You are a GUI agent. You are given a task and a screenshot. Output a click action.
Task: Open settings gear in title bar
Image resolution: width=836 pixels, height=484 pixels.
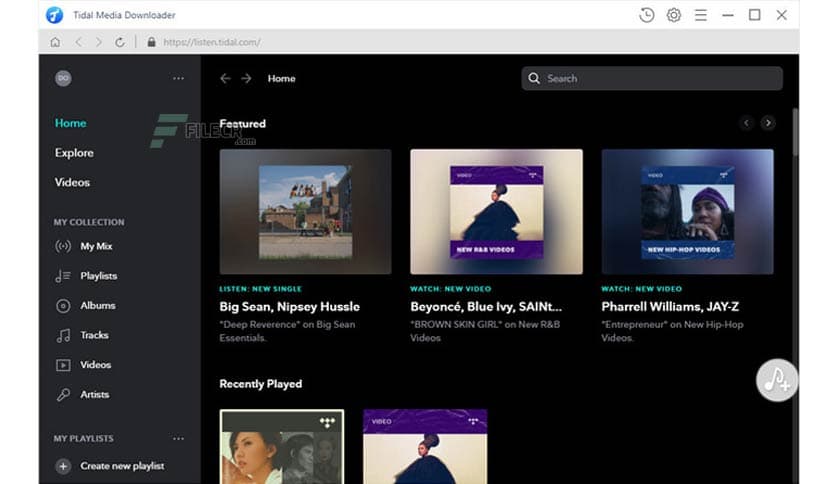(673, 15)
